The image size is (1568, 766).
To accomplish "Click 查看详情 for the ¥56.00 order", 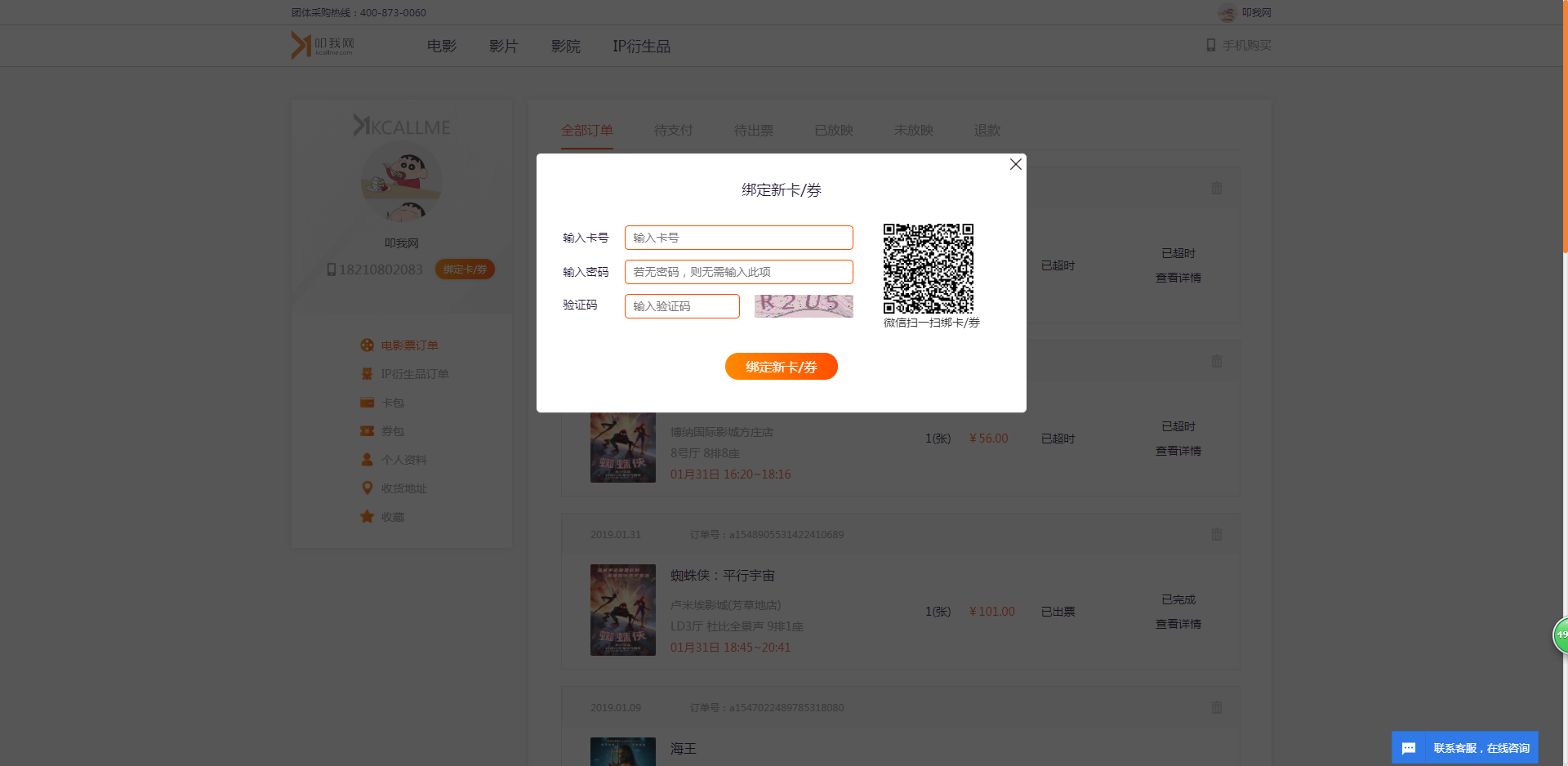I will [1178, 451].
